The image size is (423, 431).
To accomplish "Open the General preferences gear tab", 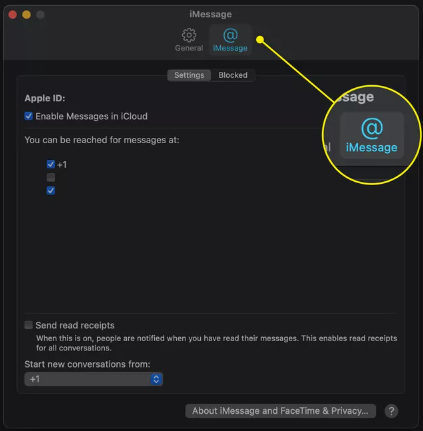I will point(189,40).
